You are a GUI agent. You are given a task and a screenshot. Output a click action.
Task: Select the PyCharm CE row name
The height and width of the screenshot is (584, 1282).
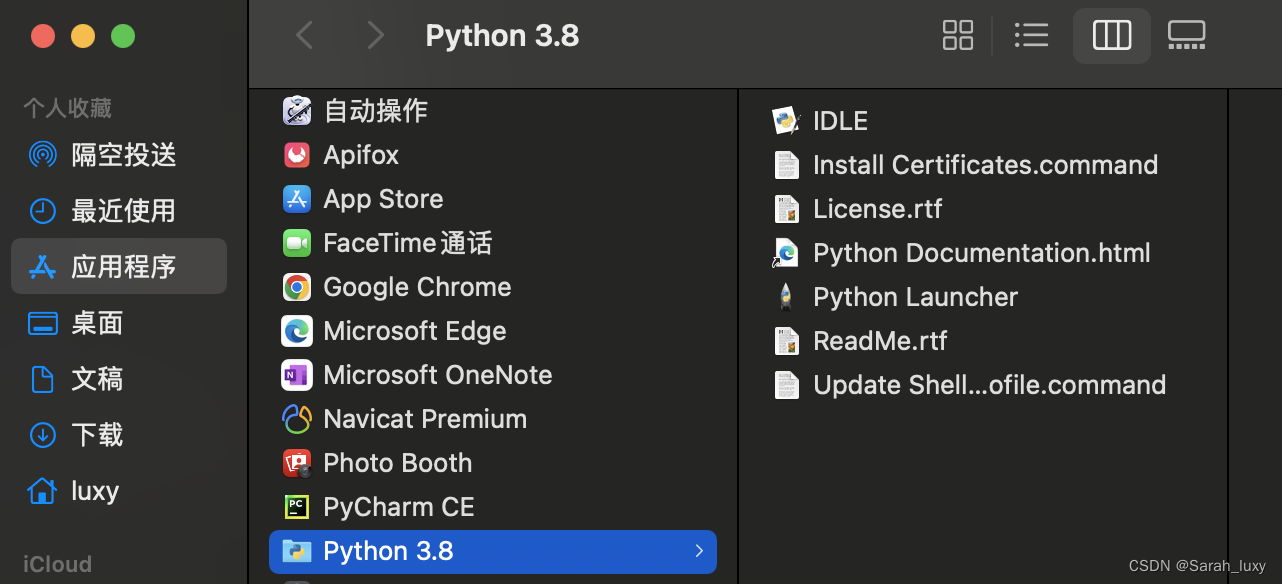coord(399,507)
